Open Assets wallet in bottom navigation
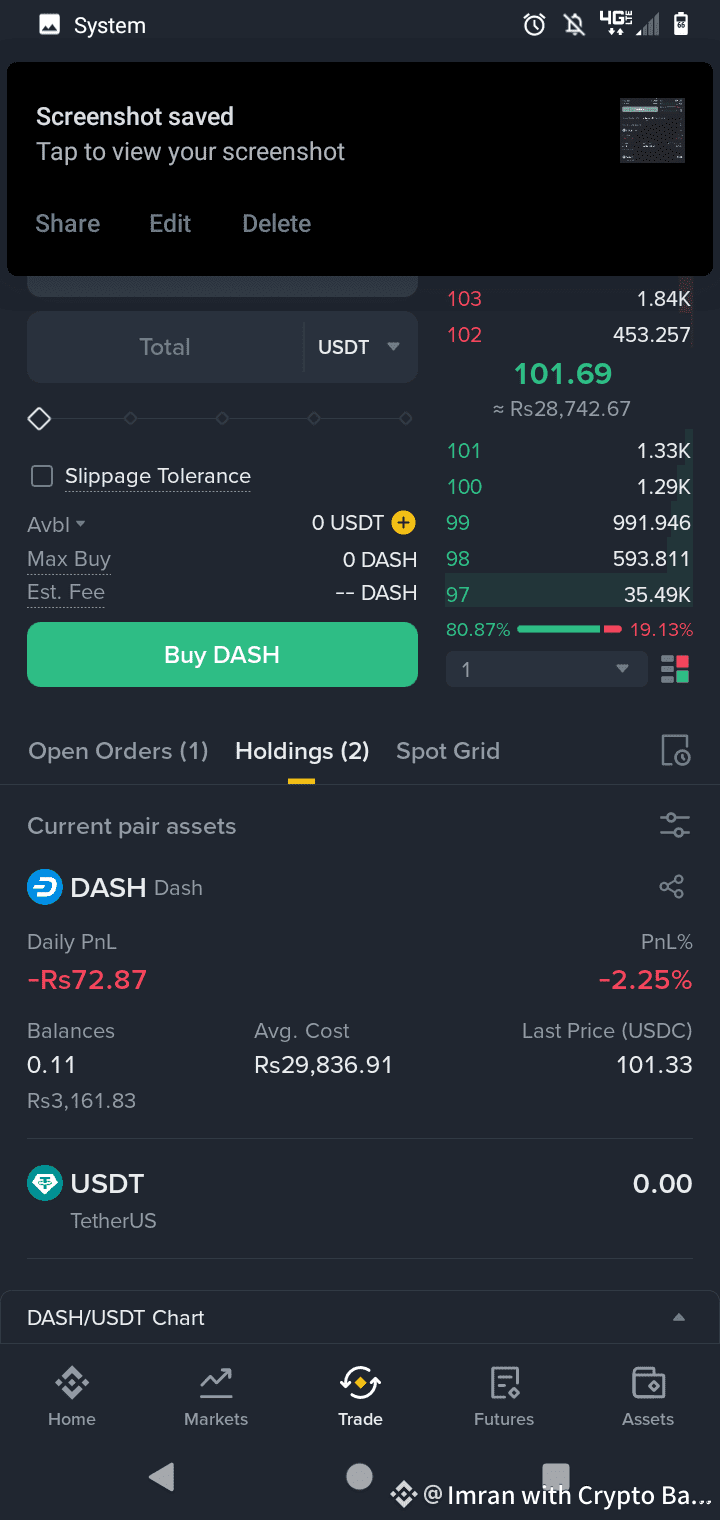Viewport: 720px width, 1520px height. (648, 1396)
